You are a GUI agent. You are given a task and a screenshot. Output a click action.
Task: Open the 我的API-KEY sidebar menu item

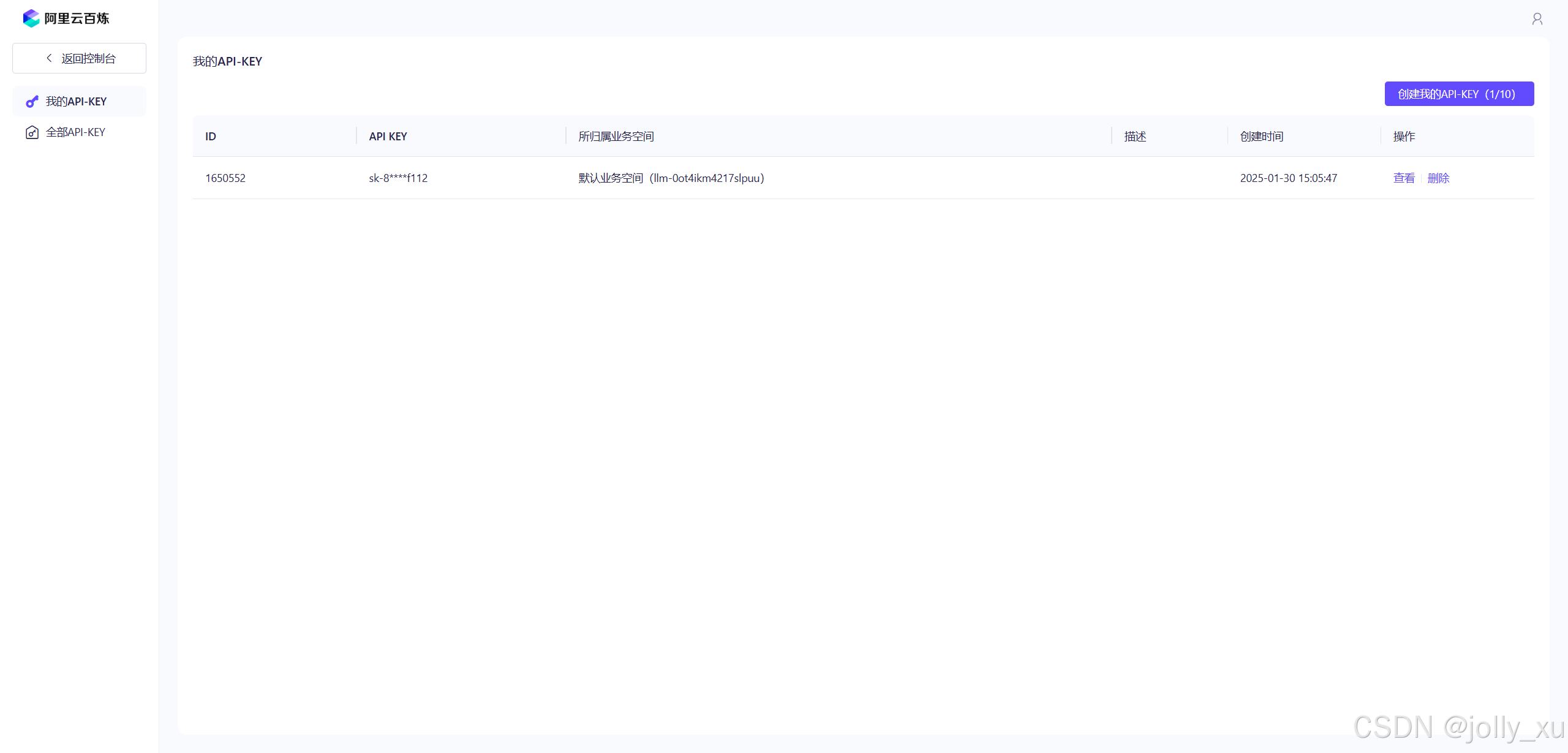76,102
